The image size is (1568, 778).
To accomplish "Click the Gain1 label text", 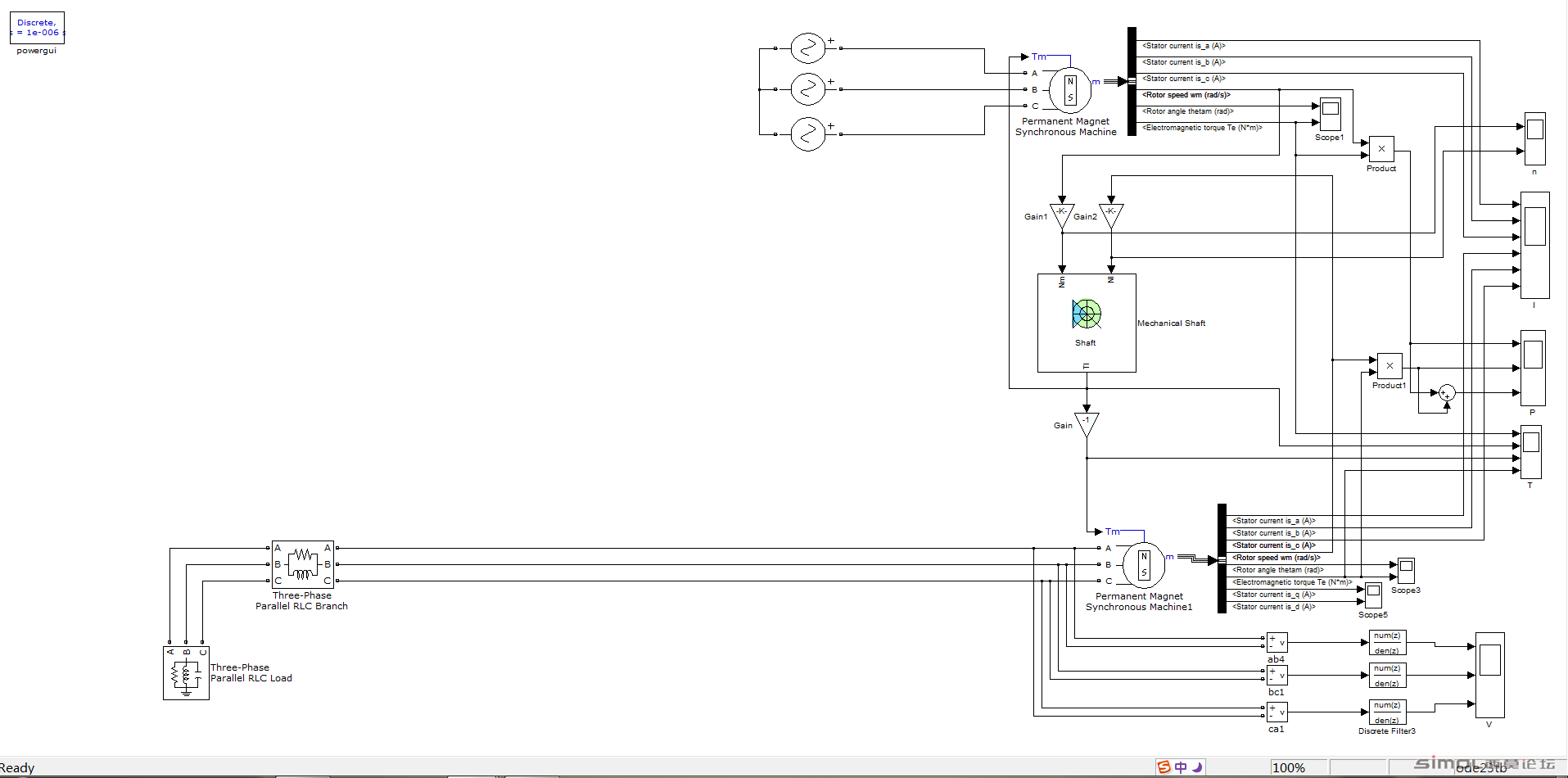I will (x=1036, y=217).
